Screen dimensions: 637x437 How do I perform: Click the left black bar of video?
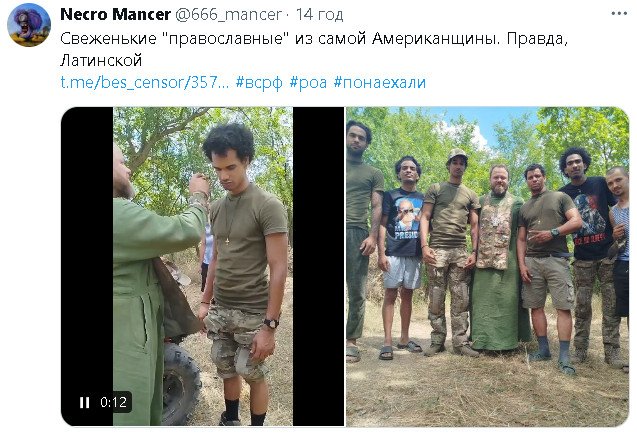click(87, 266)
